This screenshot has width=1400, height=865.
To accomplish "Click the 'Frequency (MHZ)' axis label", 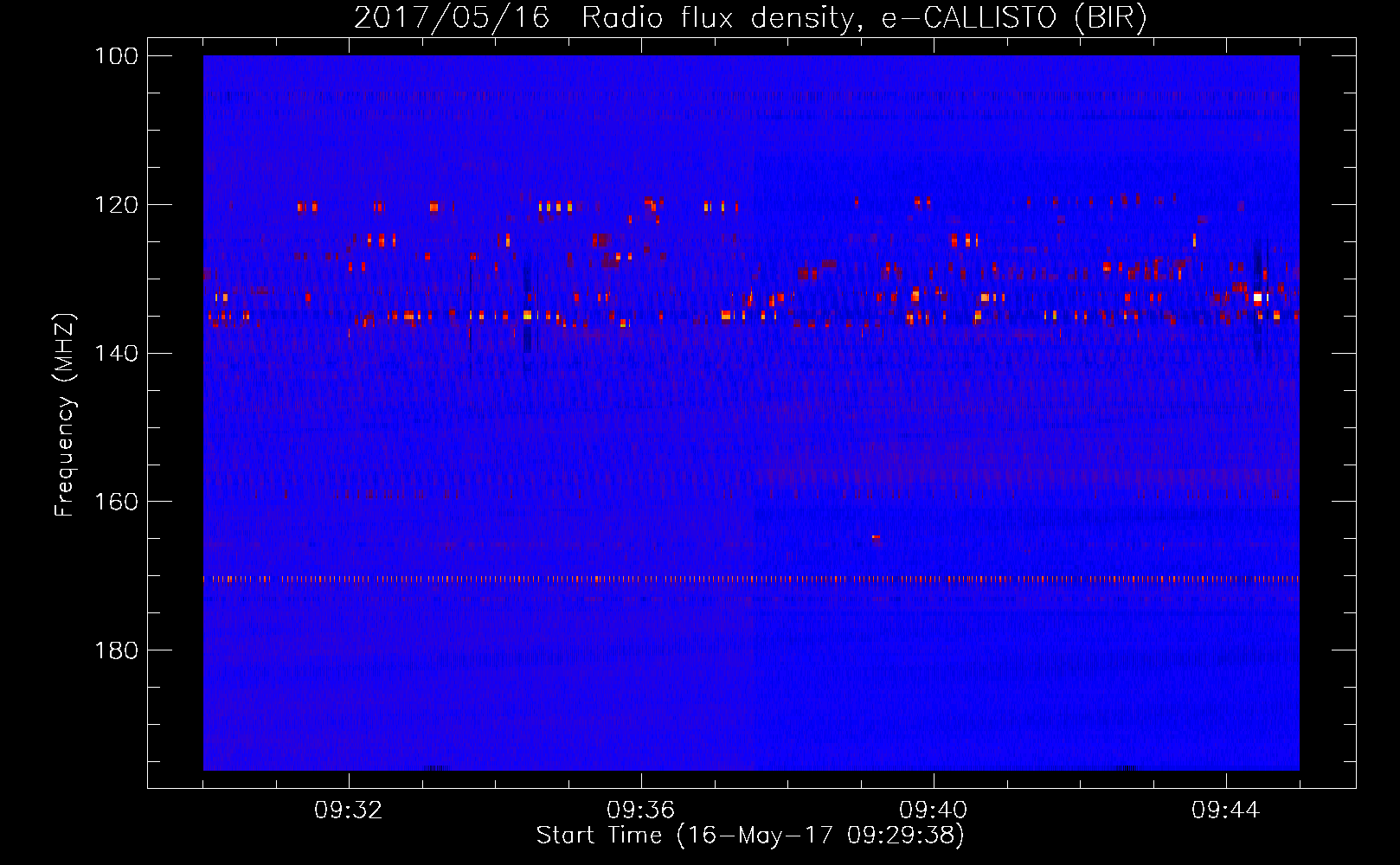I will [65, 415].
